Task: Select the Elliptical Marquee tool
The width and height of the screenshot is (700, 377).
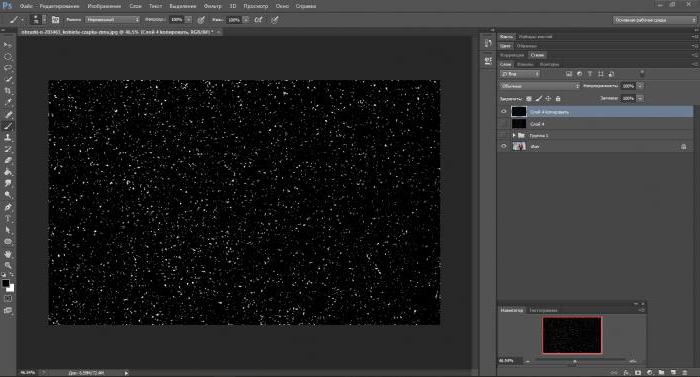Action: tap(8, 57)
